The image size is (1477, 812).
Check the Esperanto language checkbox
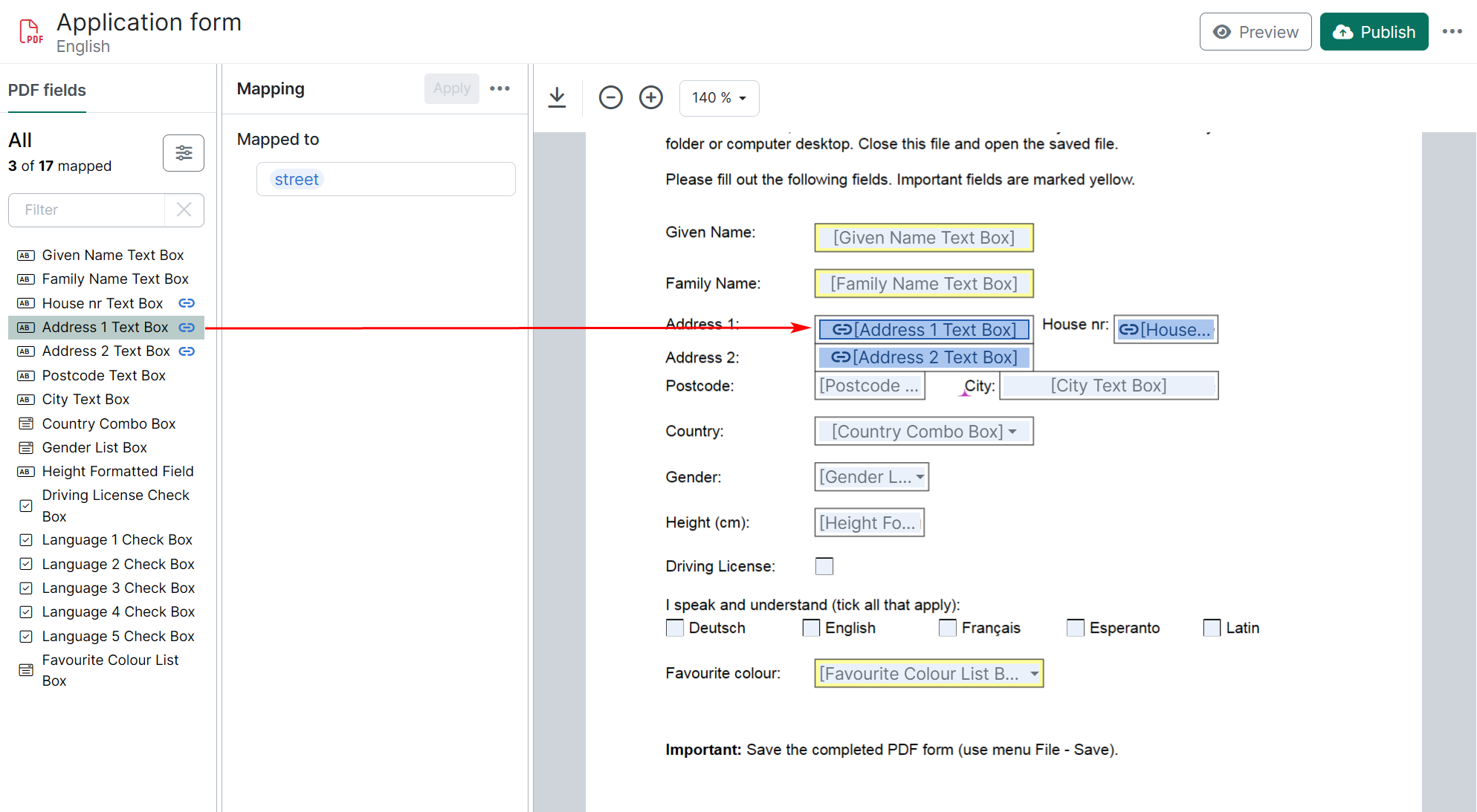[1075, 628]
